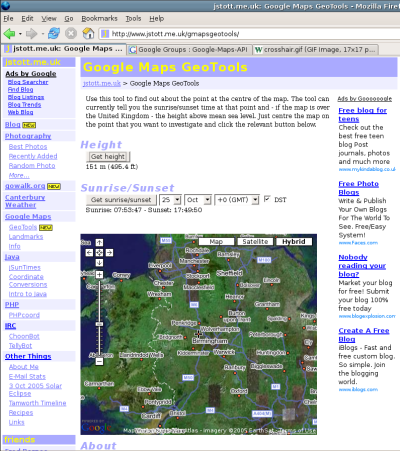Open the Free Photo Blogs ad

[358, 188]
